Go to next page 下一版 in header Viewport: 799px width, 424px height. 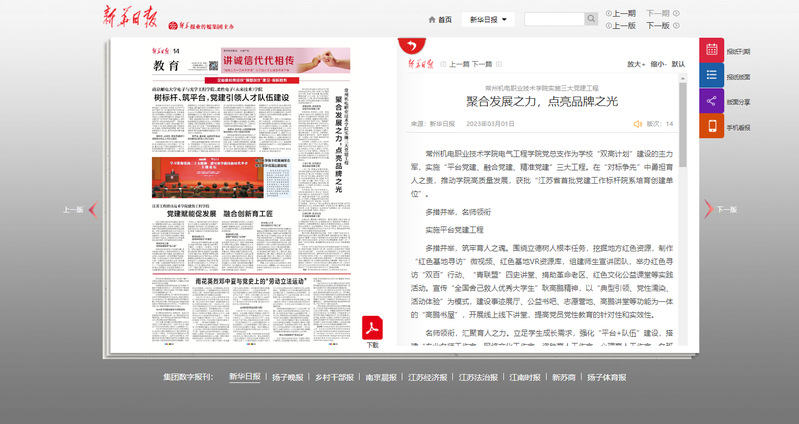click(x=663, y=26)
